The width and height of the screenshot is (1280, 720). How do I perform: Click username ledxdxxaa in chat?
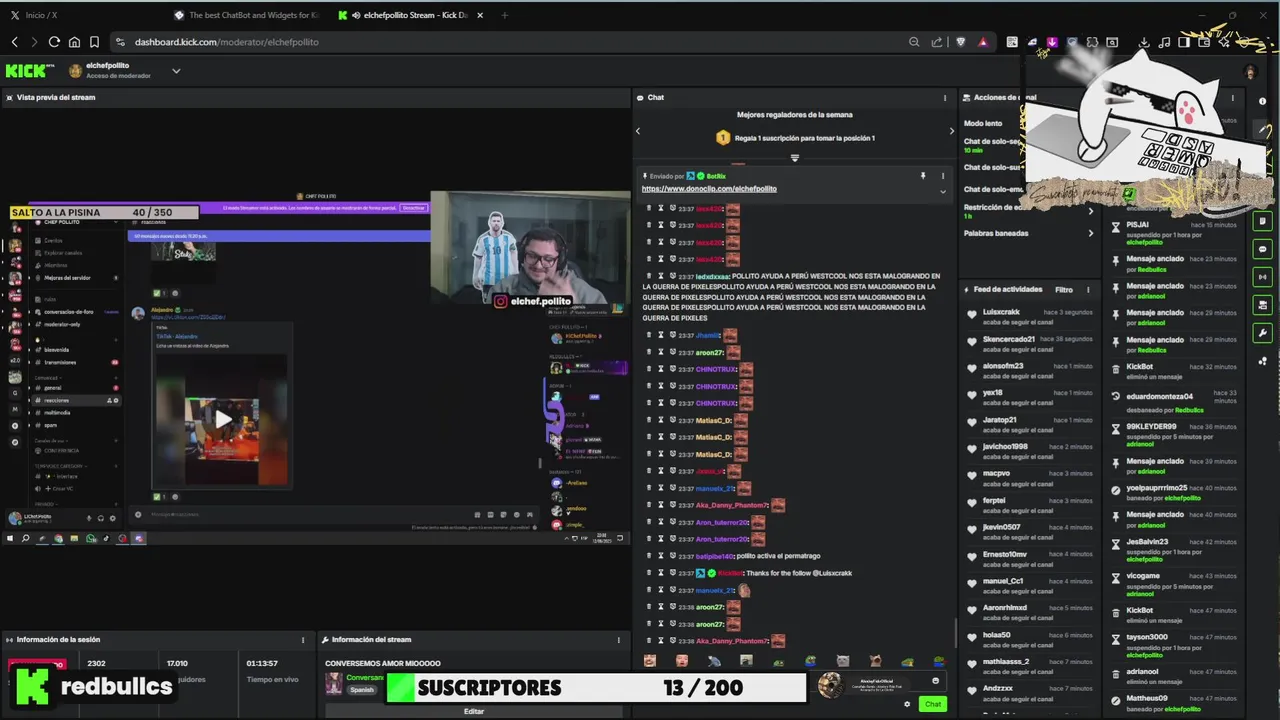(712, 276)
